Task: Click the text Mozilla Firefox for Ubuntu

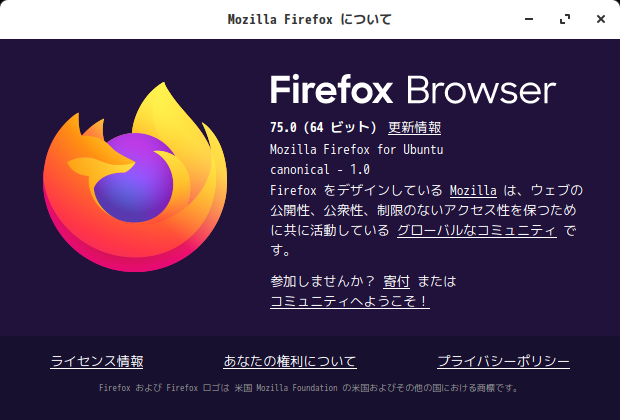Action: [x=357, y=149]
